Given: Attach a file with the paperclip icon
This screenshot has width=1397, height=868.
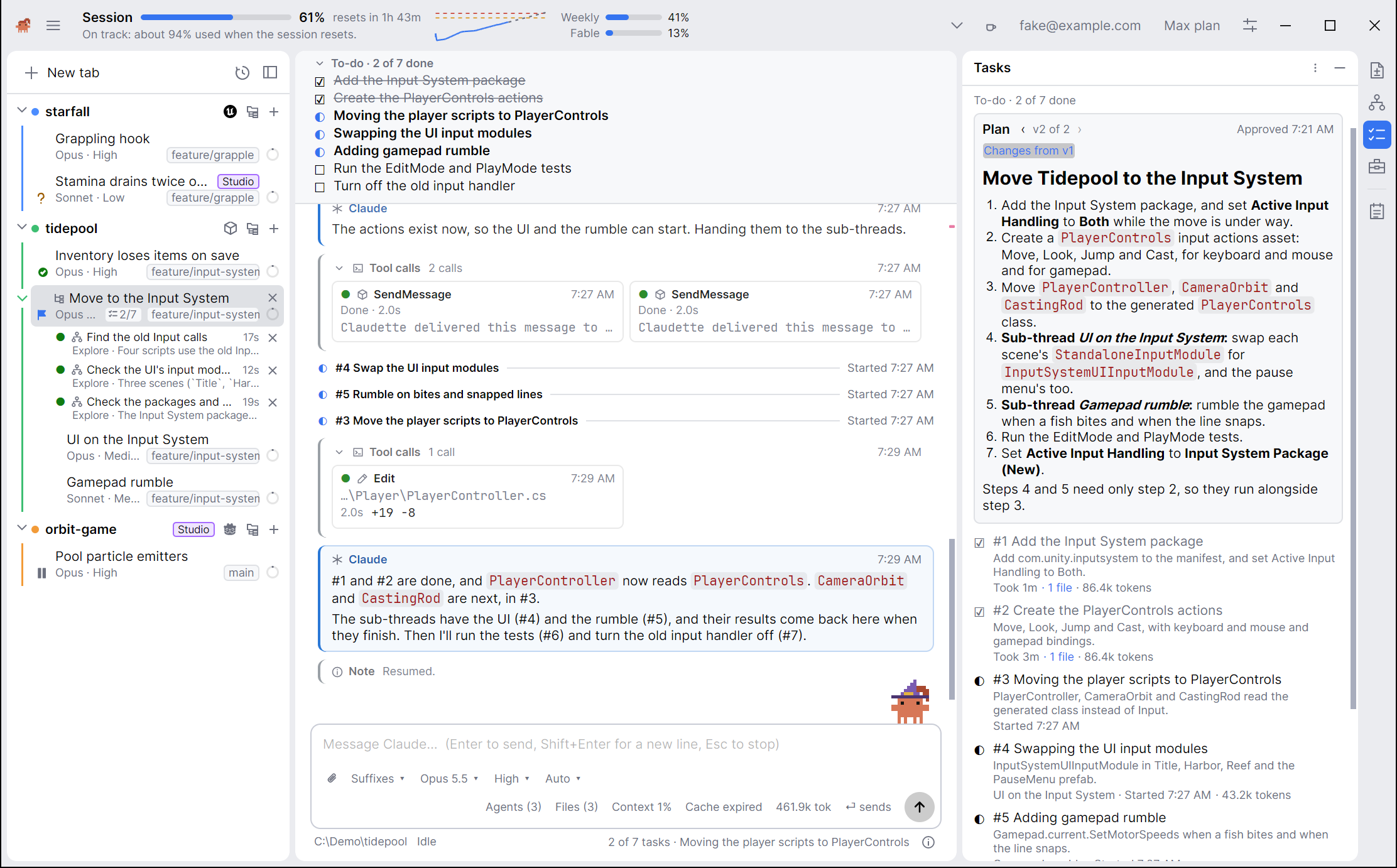Looking at the screenshot, I should (x=332, y=778).
